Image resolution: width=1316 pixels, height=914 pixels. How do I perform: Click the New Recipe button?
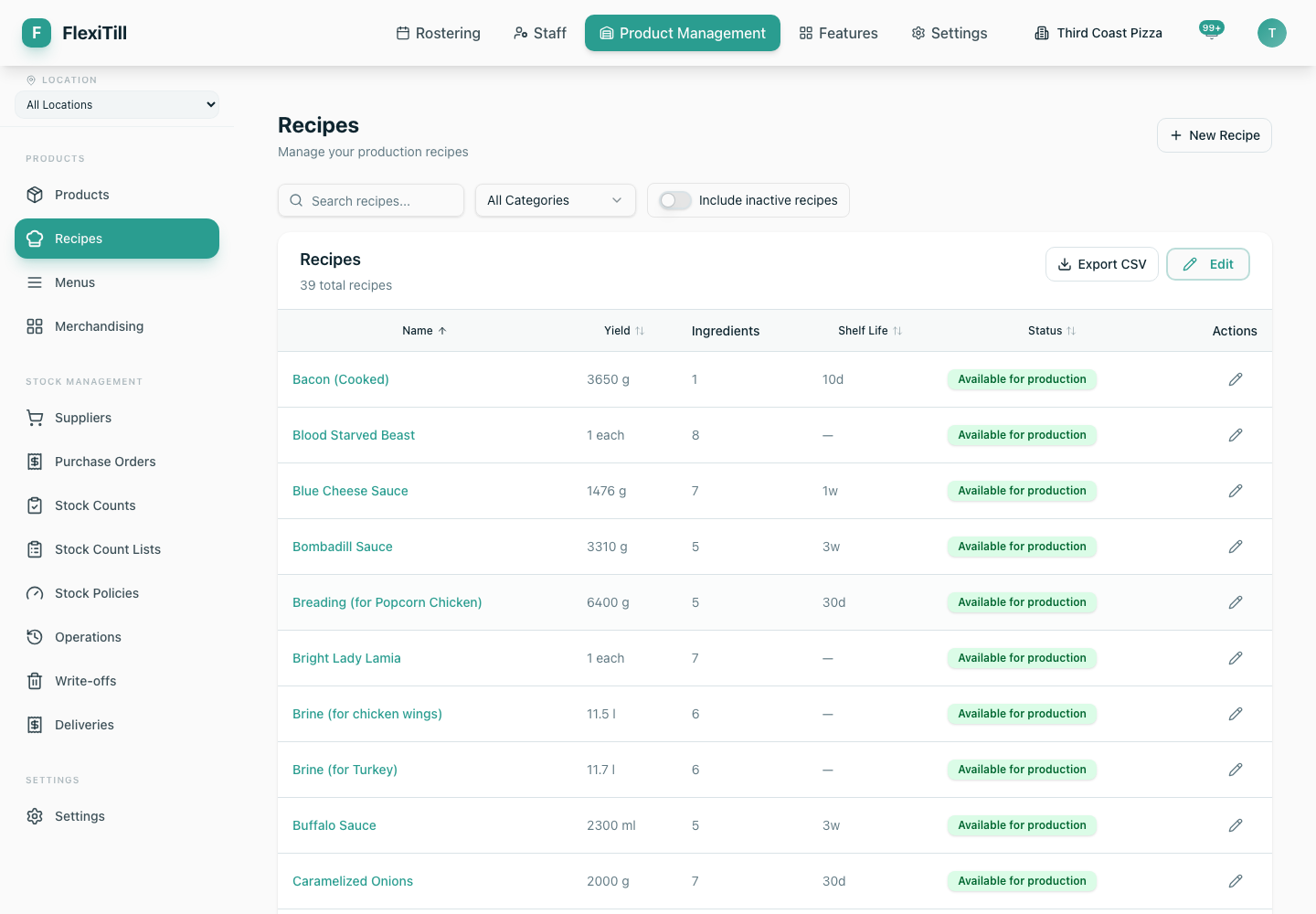pos(1215,135)
